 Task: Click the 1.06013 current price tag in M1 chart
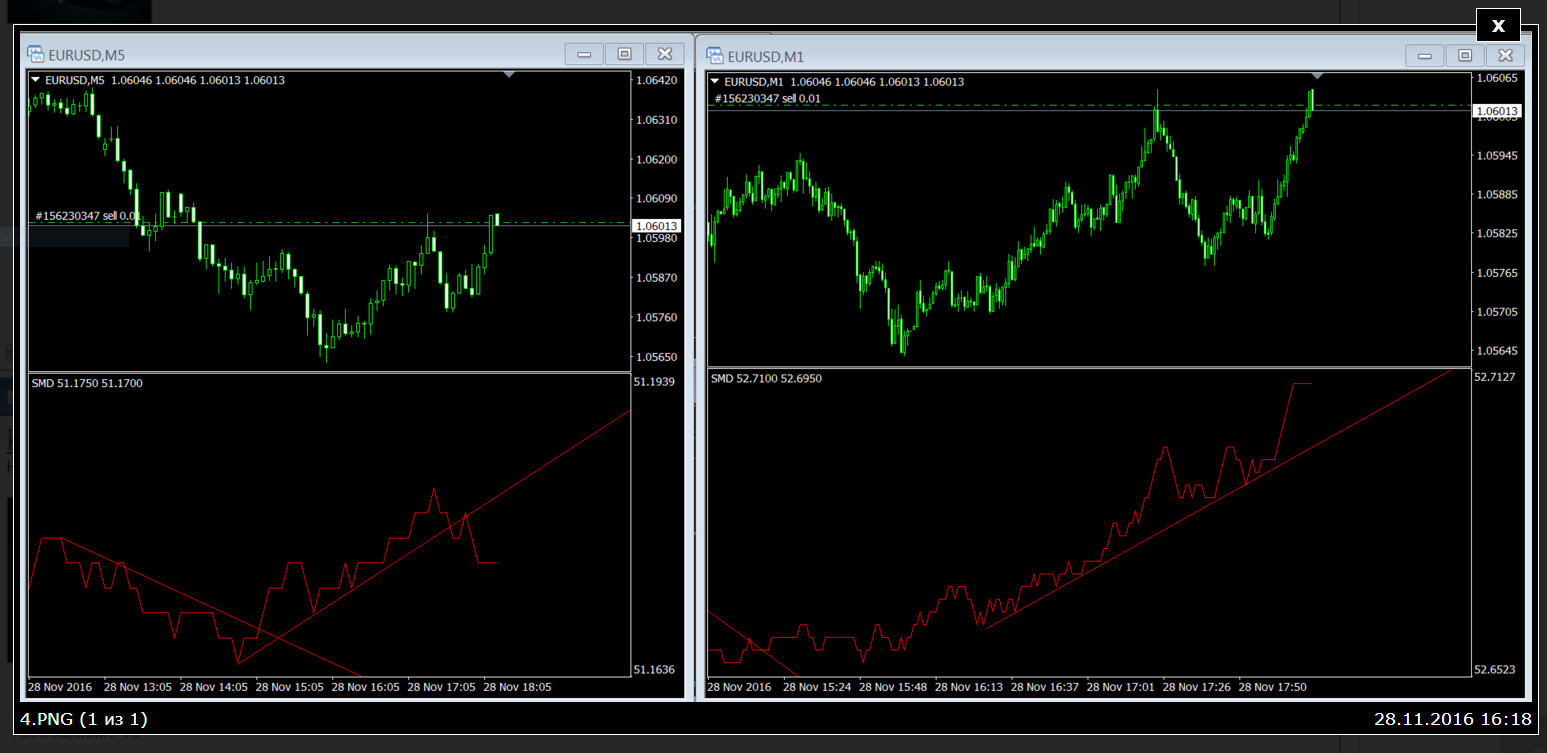point(1497,111)
